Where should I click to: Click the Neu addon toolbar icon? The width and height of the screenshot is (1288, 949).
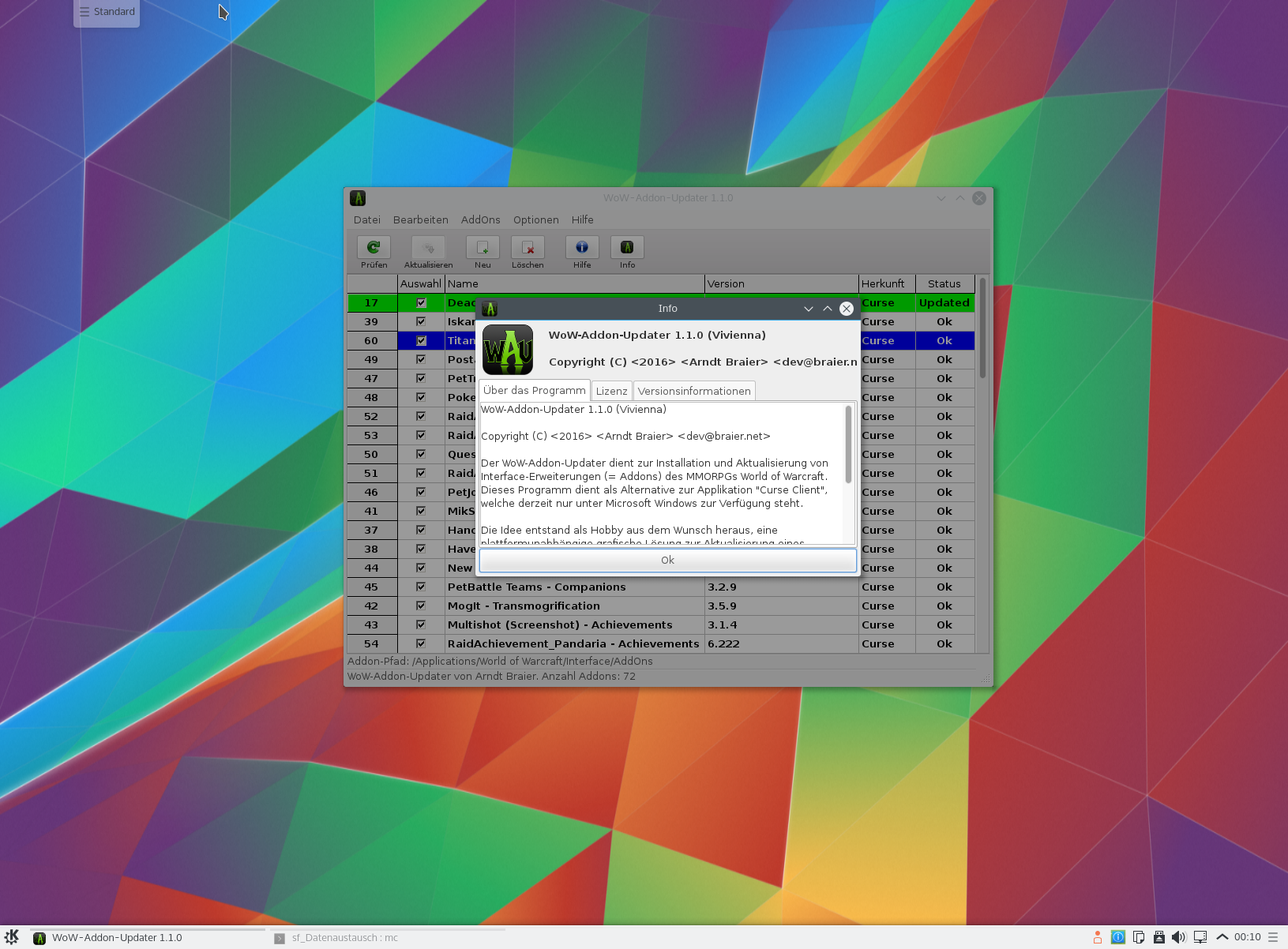coord(483,247)
